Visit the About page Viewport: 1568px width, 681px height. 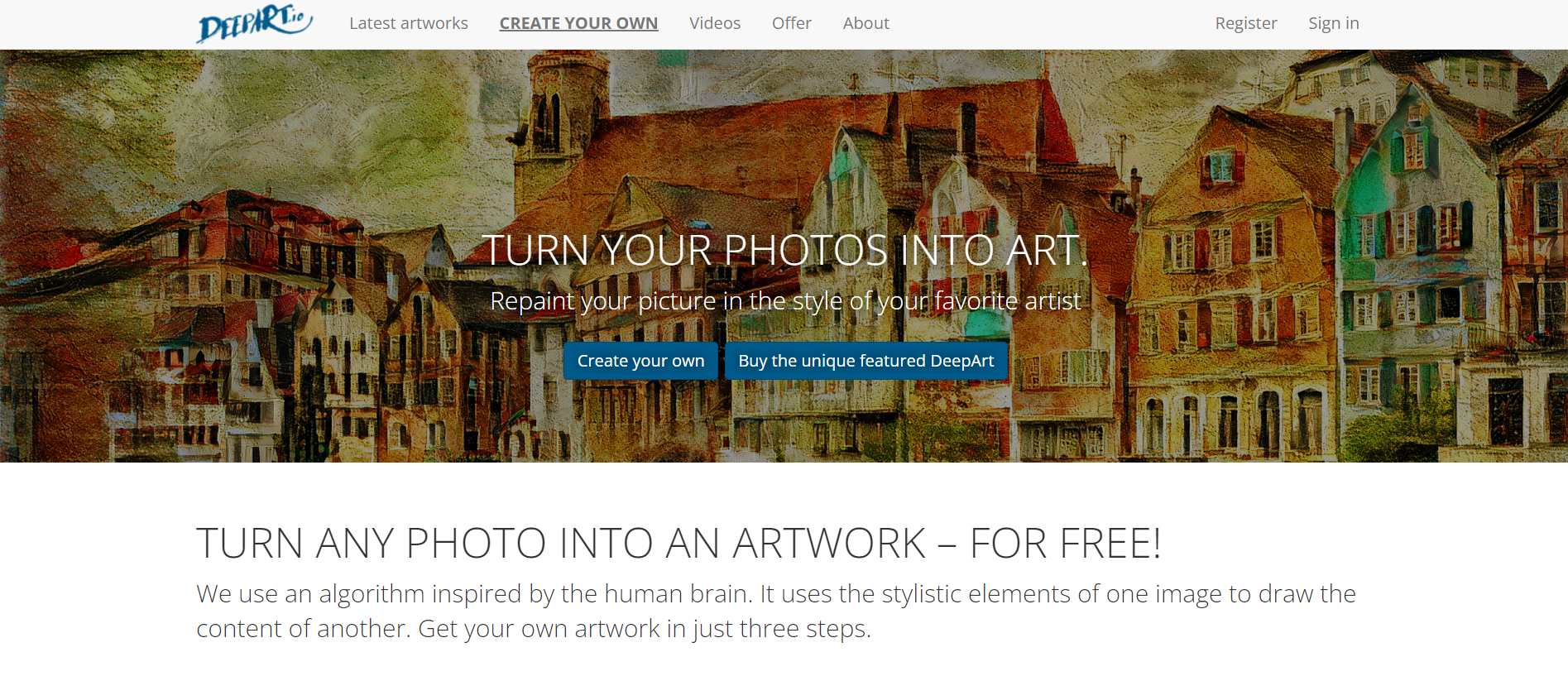point(866,23)
